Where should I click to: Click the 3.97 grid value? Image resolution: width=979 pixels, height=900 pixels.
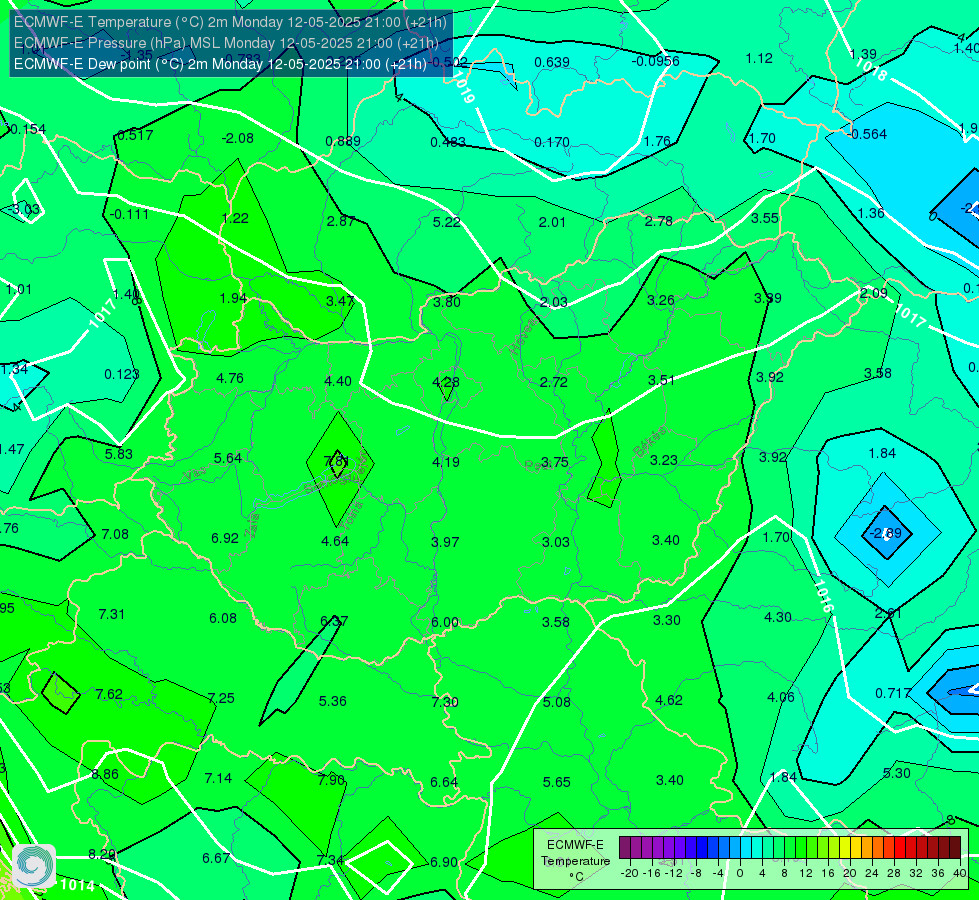[x=445, y=541]
